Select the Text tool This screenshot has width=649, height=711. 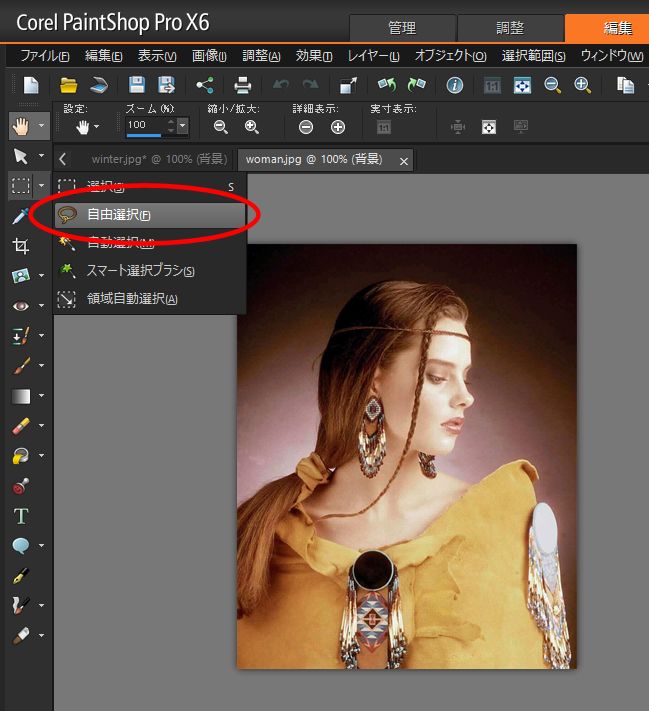21,516
